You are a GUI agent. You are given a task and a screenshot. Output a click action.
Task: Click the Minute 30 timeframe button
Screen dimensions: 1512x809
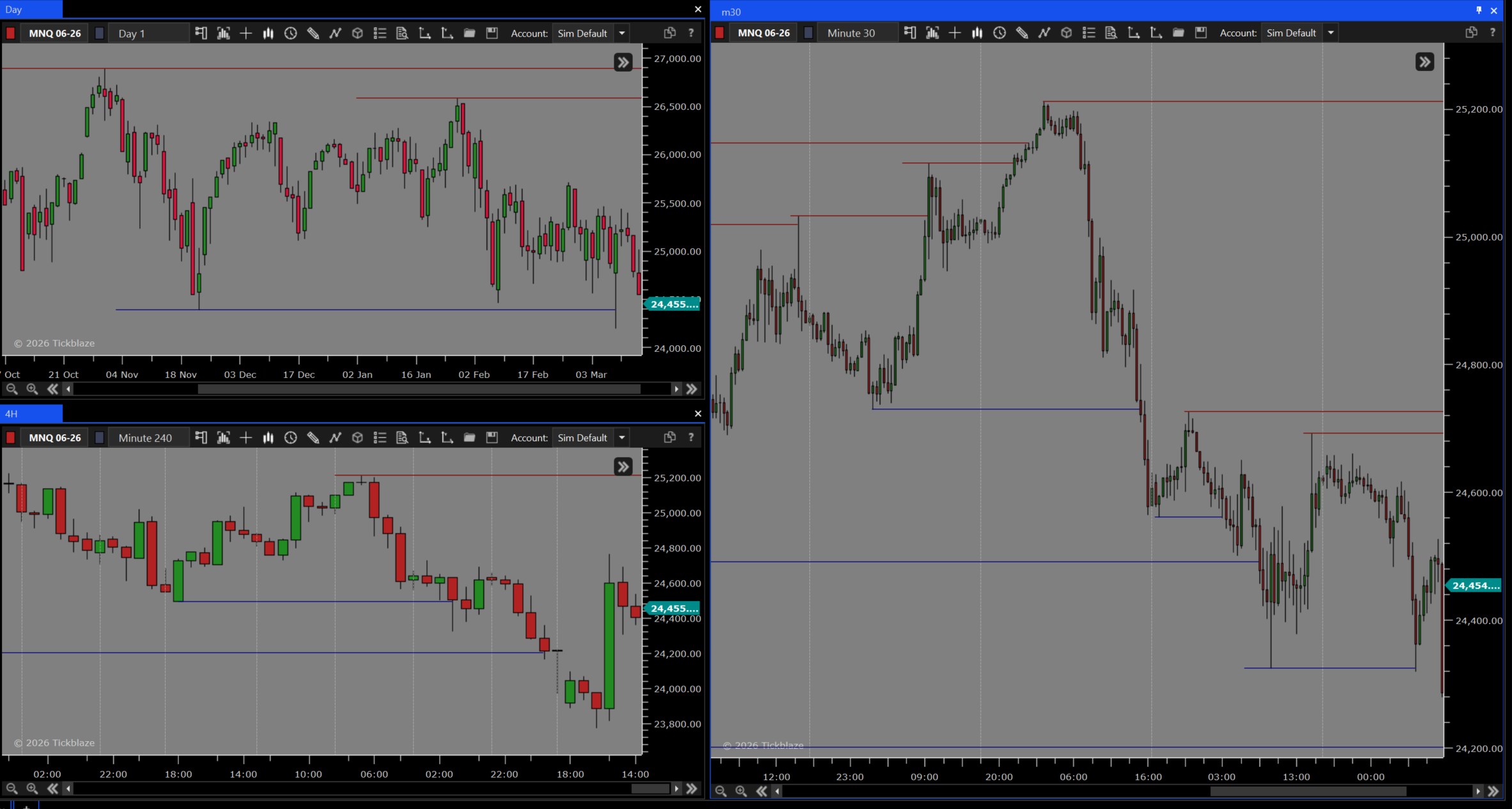(851, 33)
